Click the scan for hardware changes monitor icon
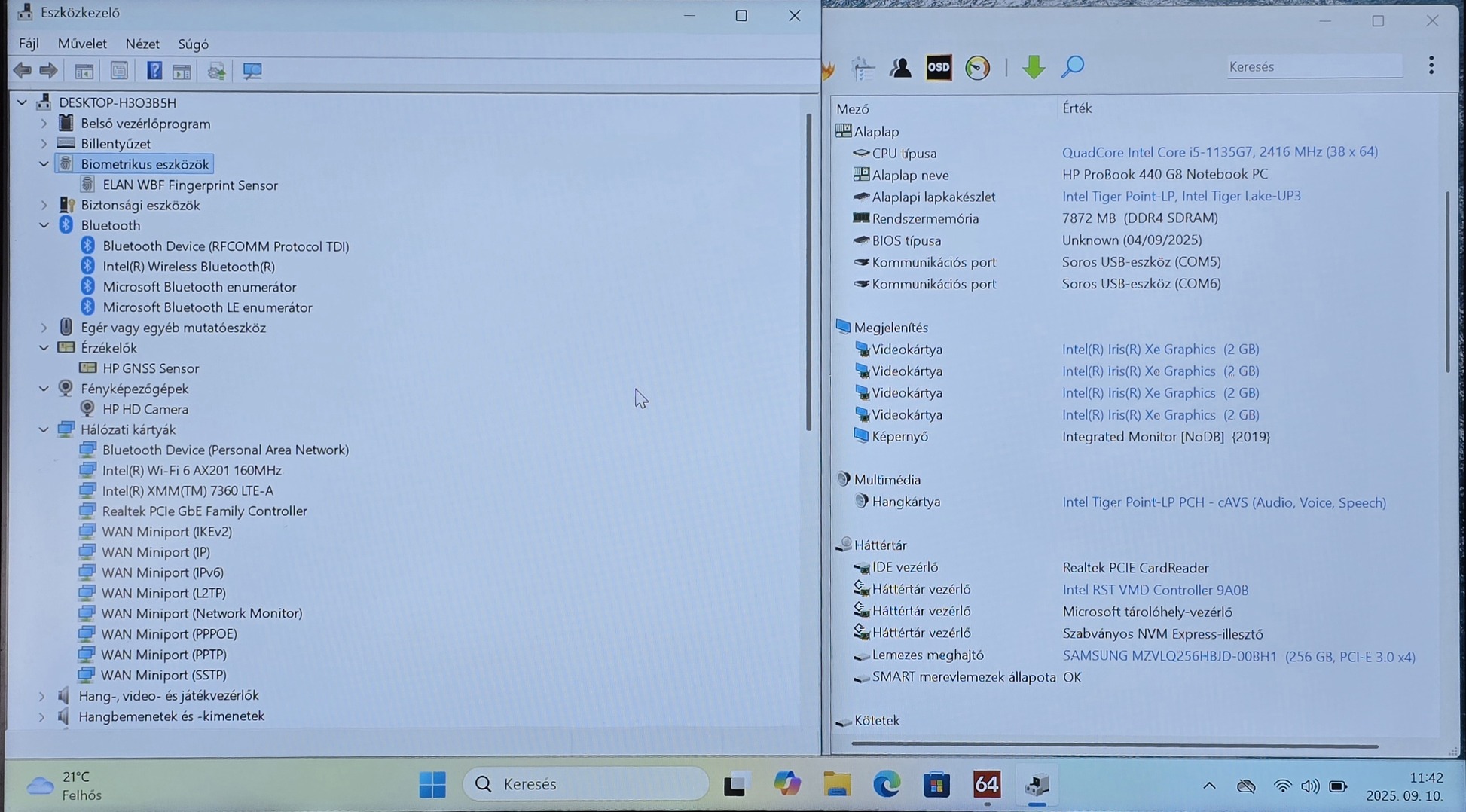Image resolution: width=1466 pixels, height=812 pixels. [252, 71]
